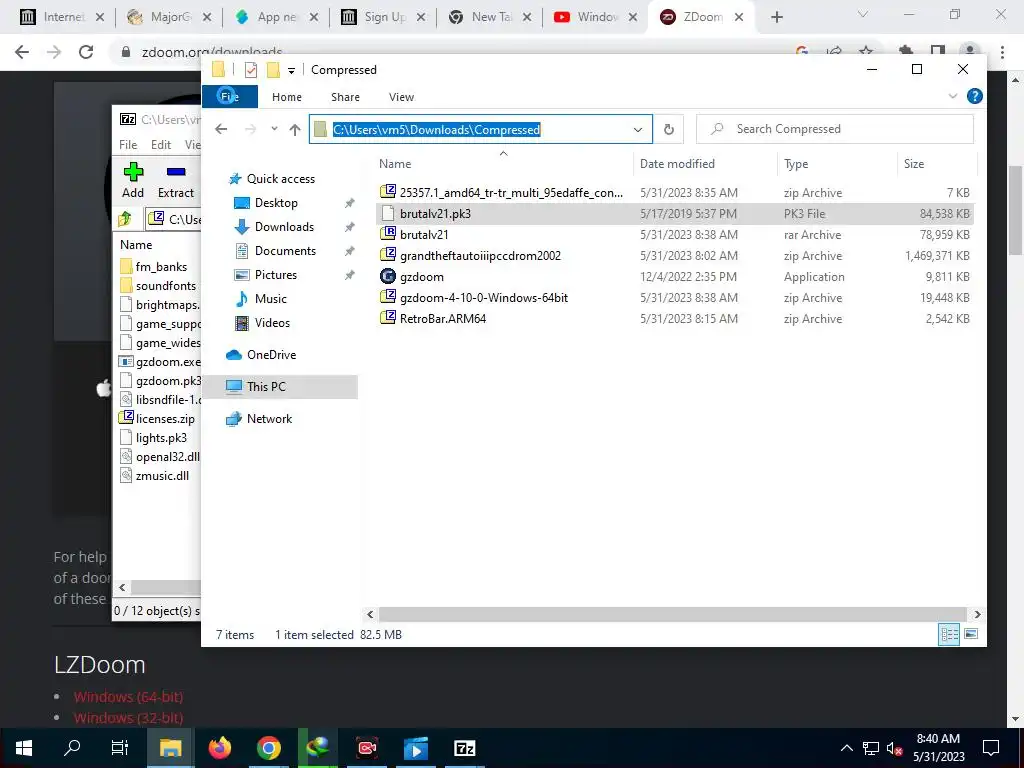Select licenses.zip in 7-Zip window
The image size is (1024, 768).
coord(157,419)
